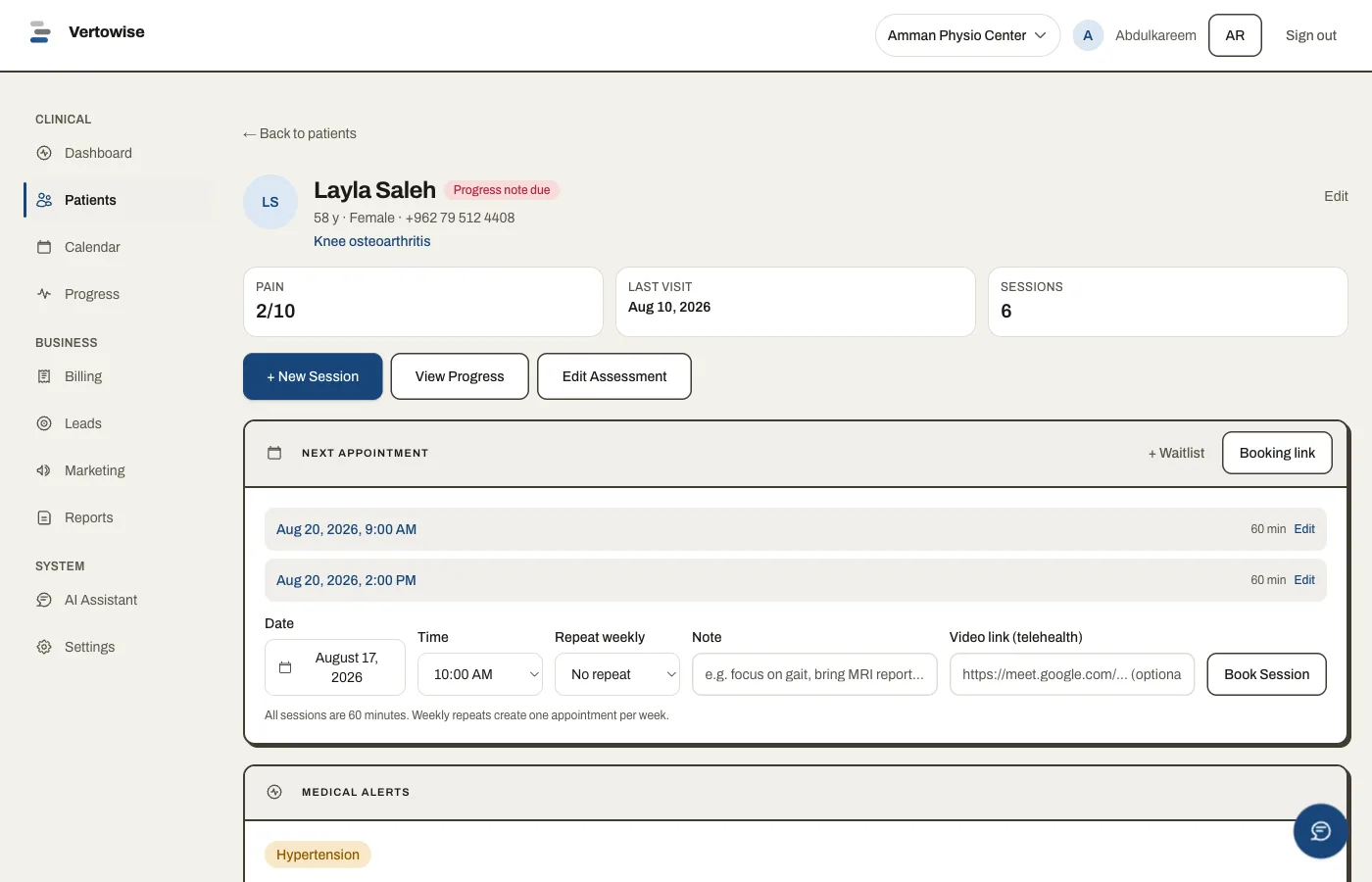This screenshot has width=1372, height=882.
Task: Click the Reports document icon
Action: pyautogui.click(x=44, y=517)
